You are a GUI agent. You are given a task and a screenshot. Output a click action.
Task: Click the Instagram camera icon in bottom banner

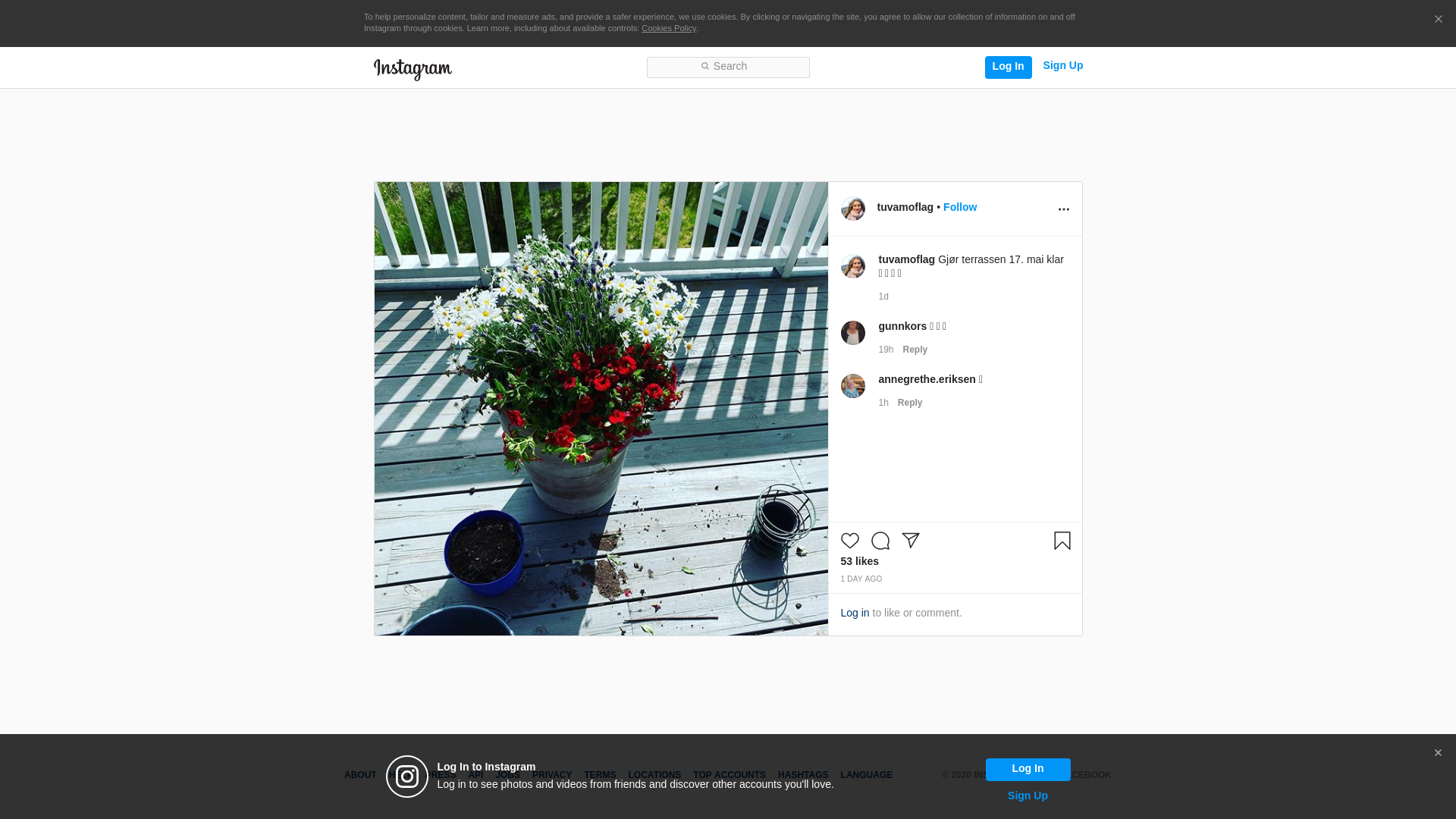407,777
